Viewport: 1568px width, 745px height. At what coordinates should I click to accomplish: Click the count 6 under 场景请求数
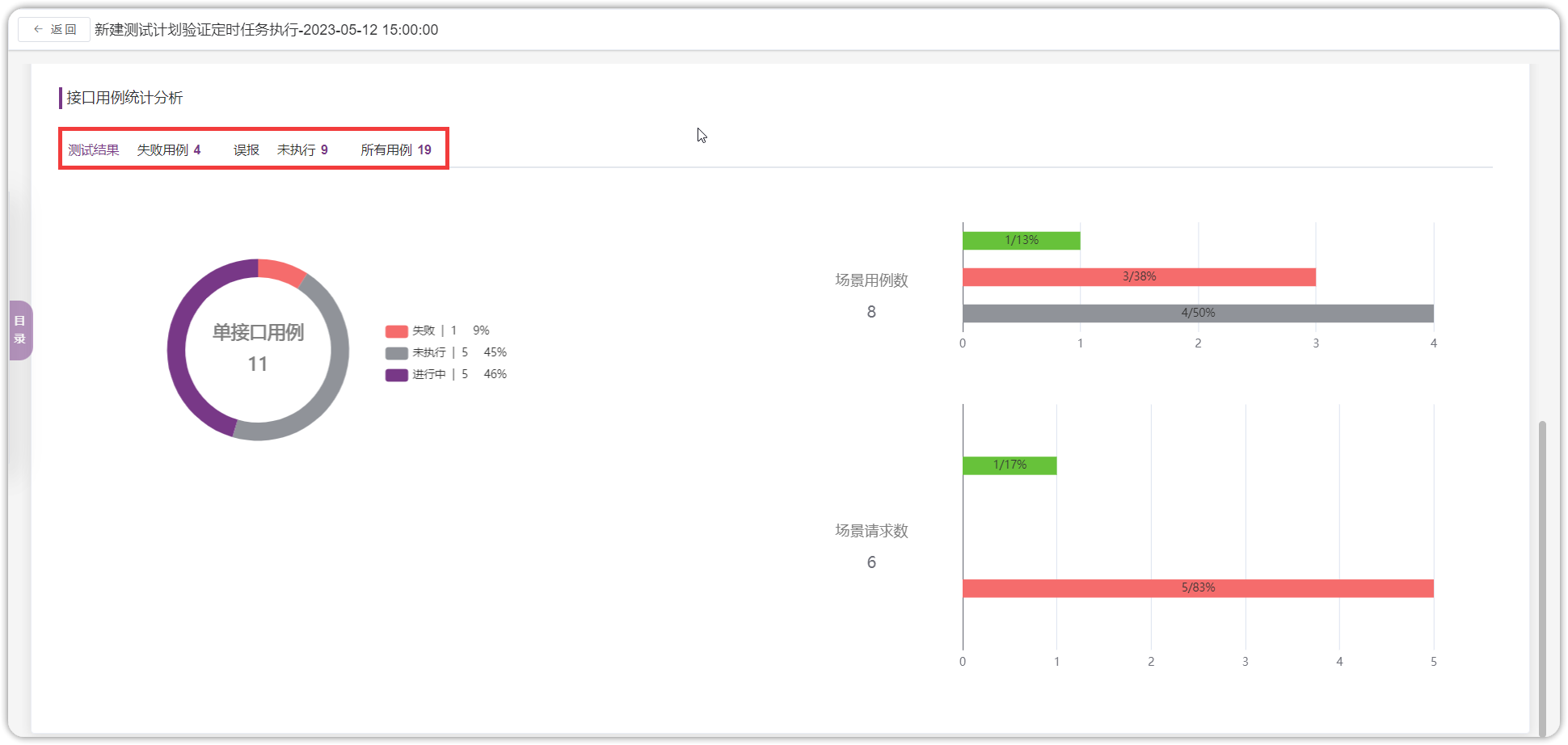(x=871, y=562)
